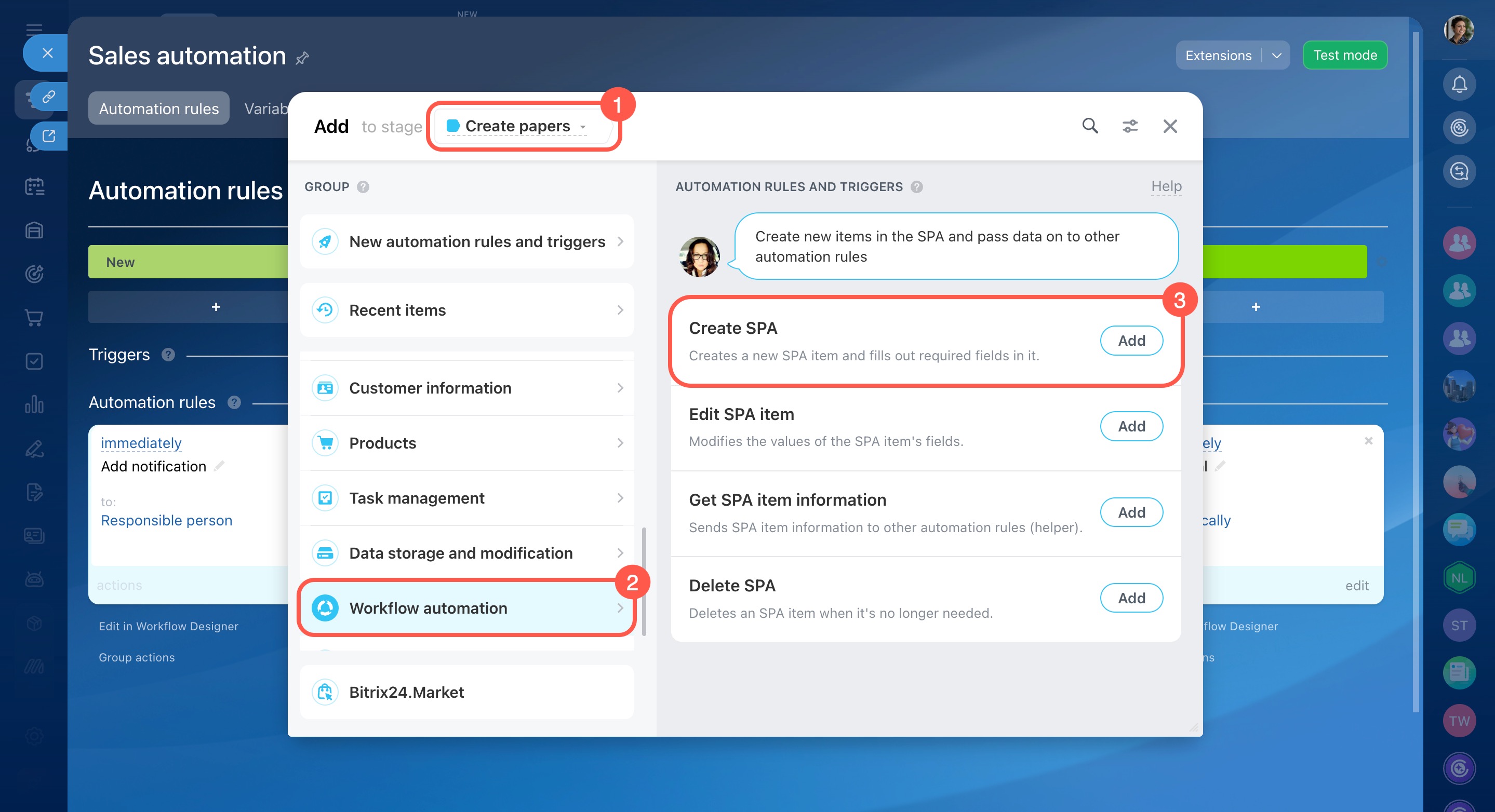Image resolution: width=1495 pixels, height=812 pixels.
Task: Open the shopping cart icon in left sidebar
Action: point(34,318)
